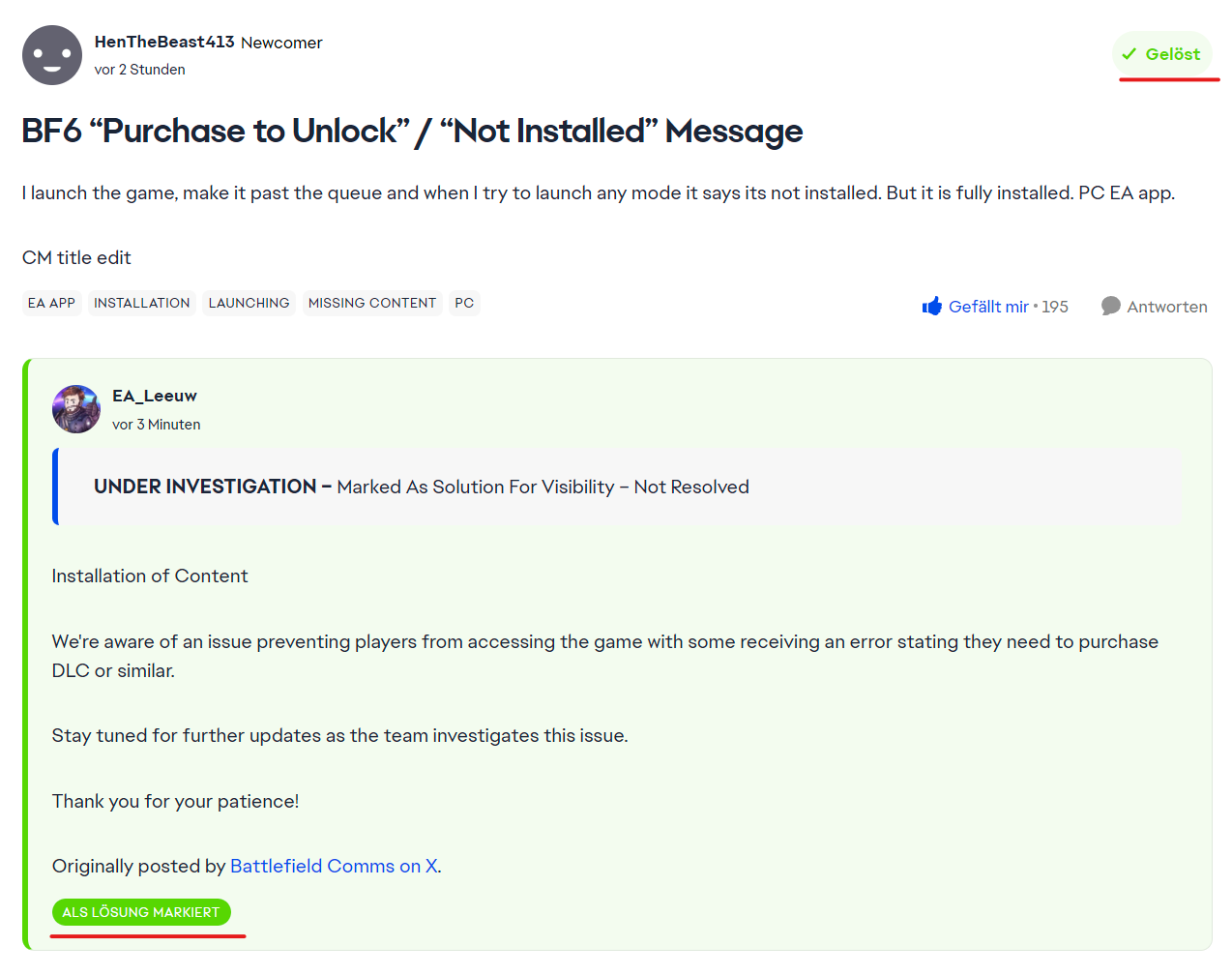Open the MISSING CONTENT tag

(x=372, y=303)
